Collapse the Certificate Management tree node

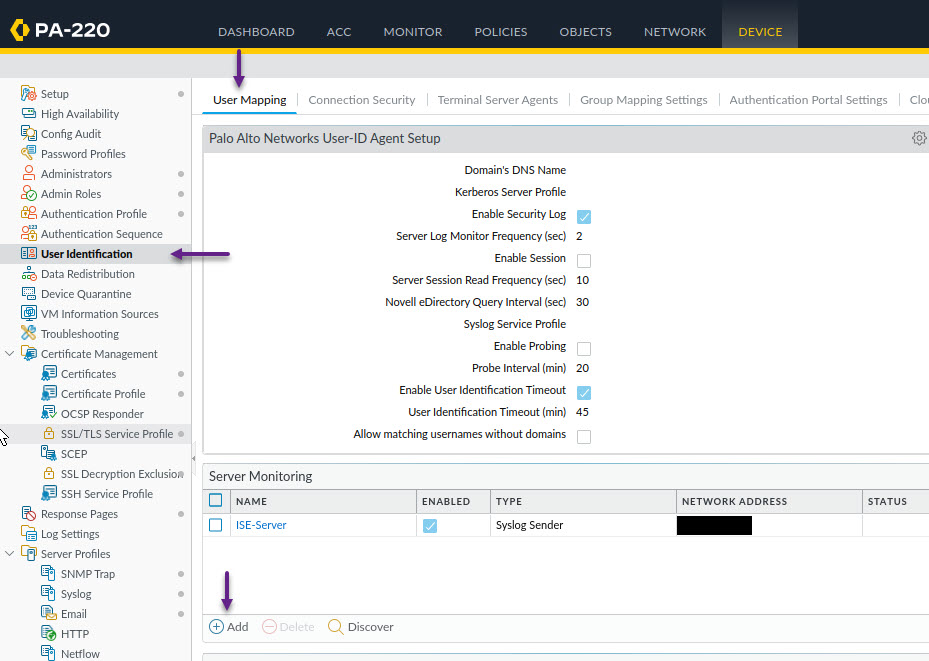[9, 354]
